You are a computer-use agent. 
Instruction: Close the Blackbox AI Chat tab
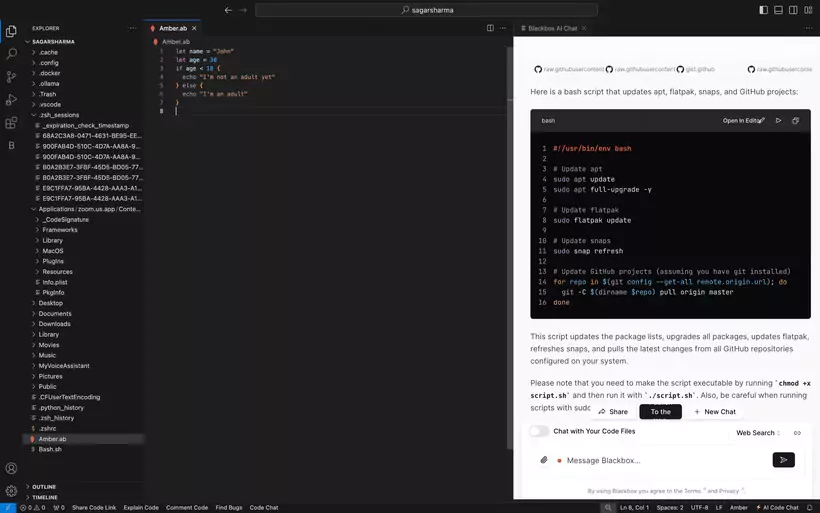pyautogui.click(x=584, y=28)
